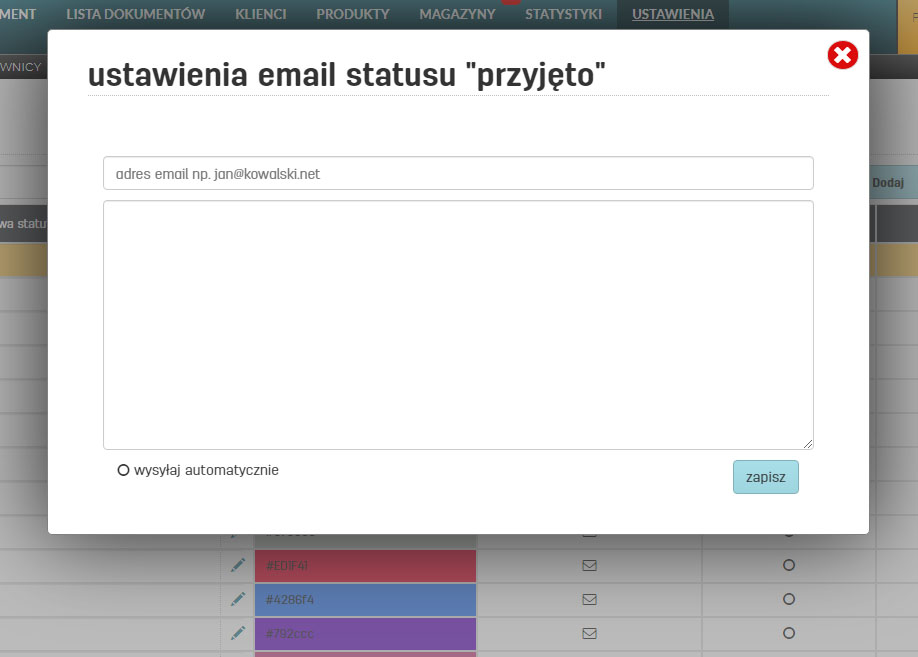Expand the USTAWIENIA section
918x657 pixels.
(672, 15)
